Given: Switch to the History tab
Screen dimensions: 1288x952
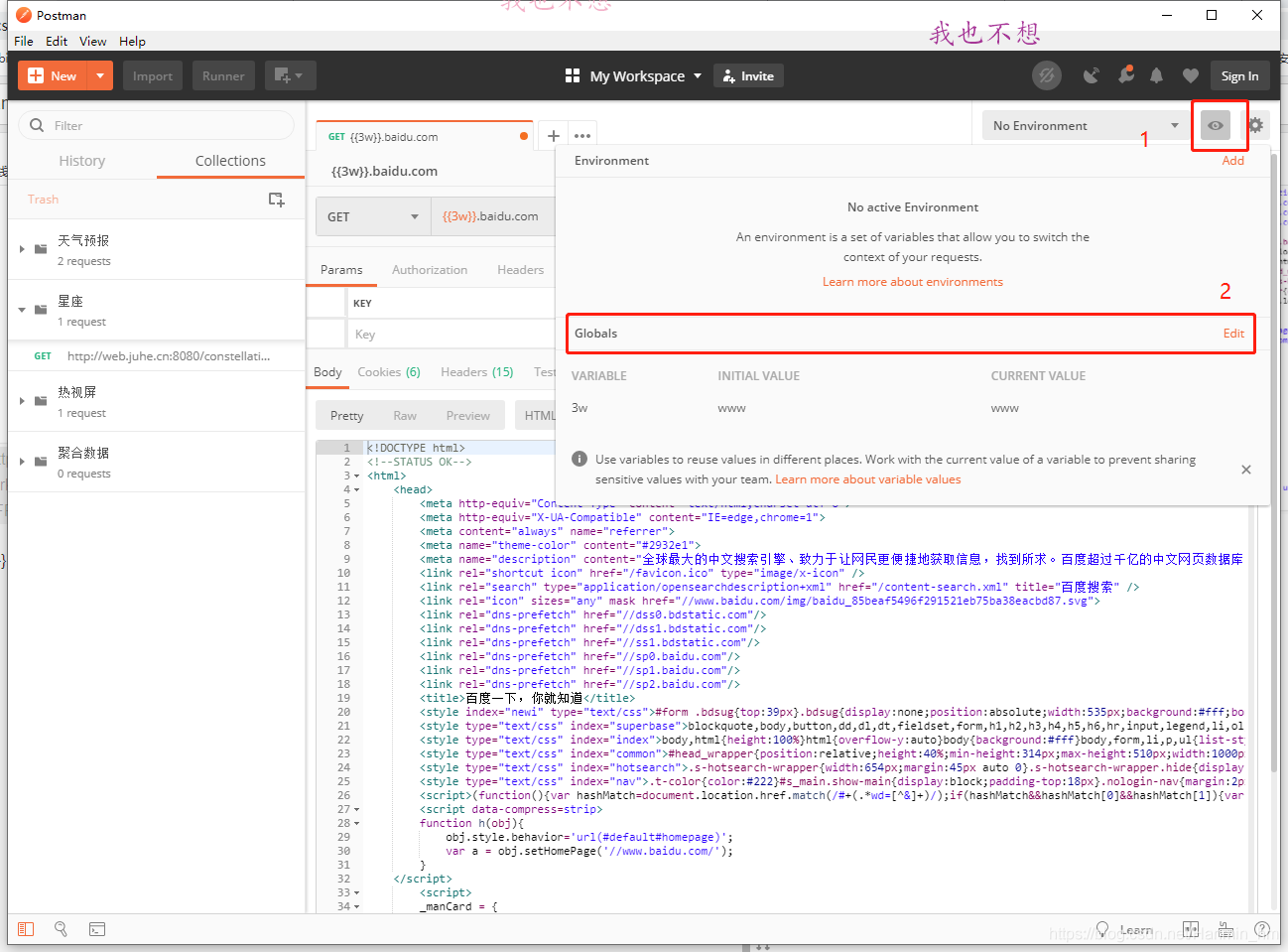Looking at the screenshot, I should point(81,161).
